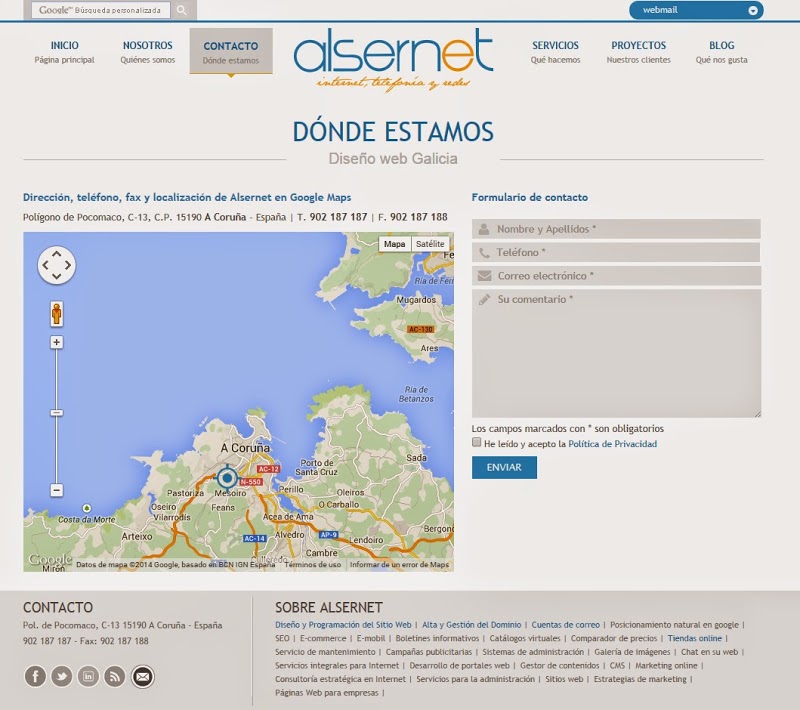Click Comparador de precios text
The width and height of the screenshot is (800, 710).
pos(614,638)
